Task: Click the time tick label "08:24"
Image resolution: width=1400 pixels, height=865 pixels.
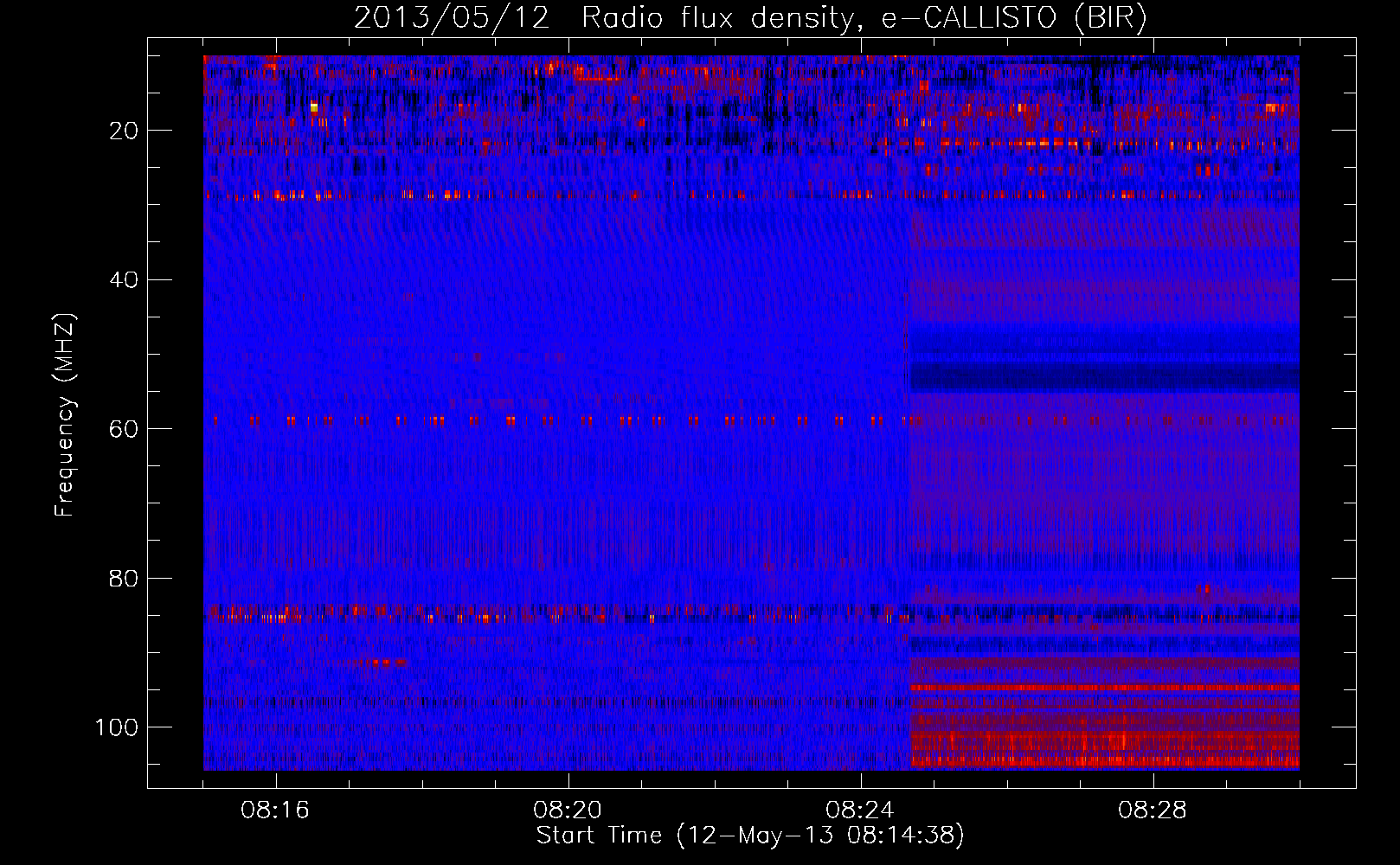Action: pos(860,811)
